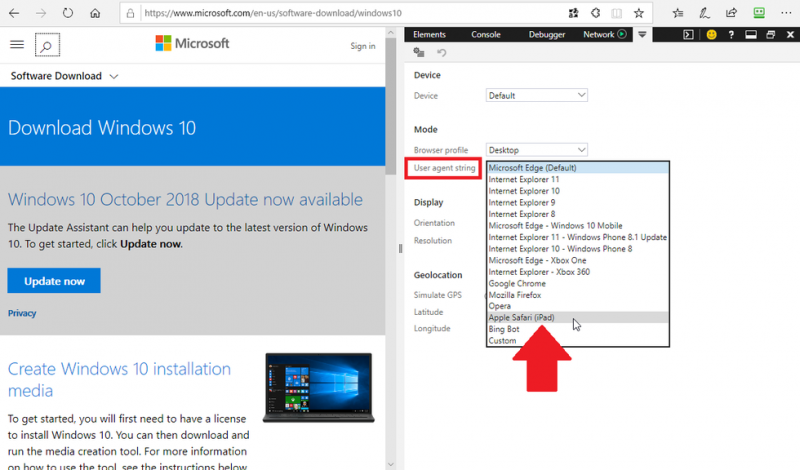This screenshot has height=470, width=800.
Task: Go back with the browser back arrow
Action: tap(14, 13)
